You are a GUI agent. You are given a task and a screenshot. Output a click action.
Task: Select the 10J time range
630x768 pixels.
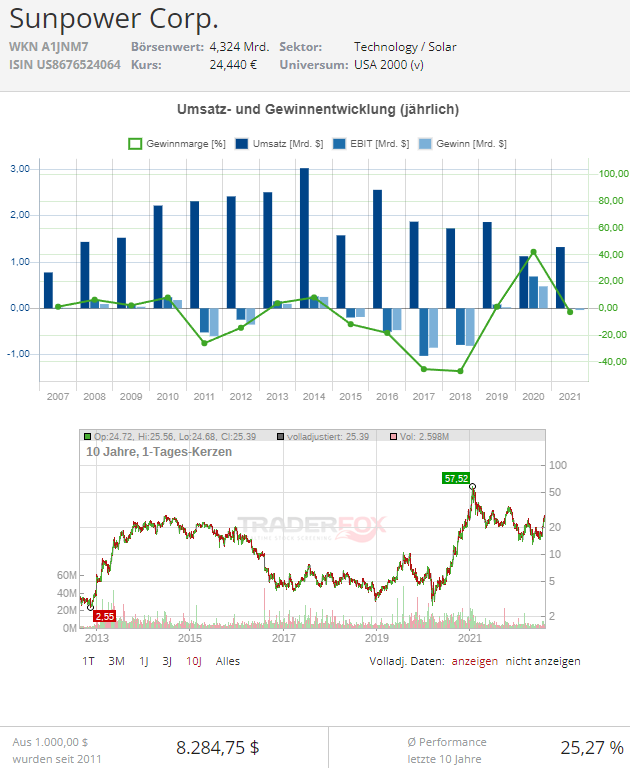pos(194,661)
